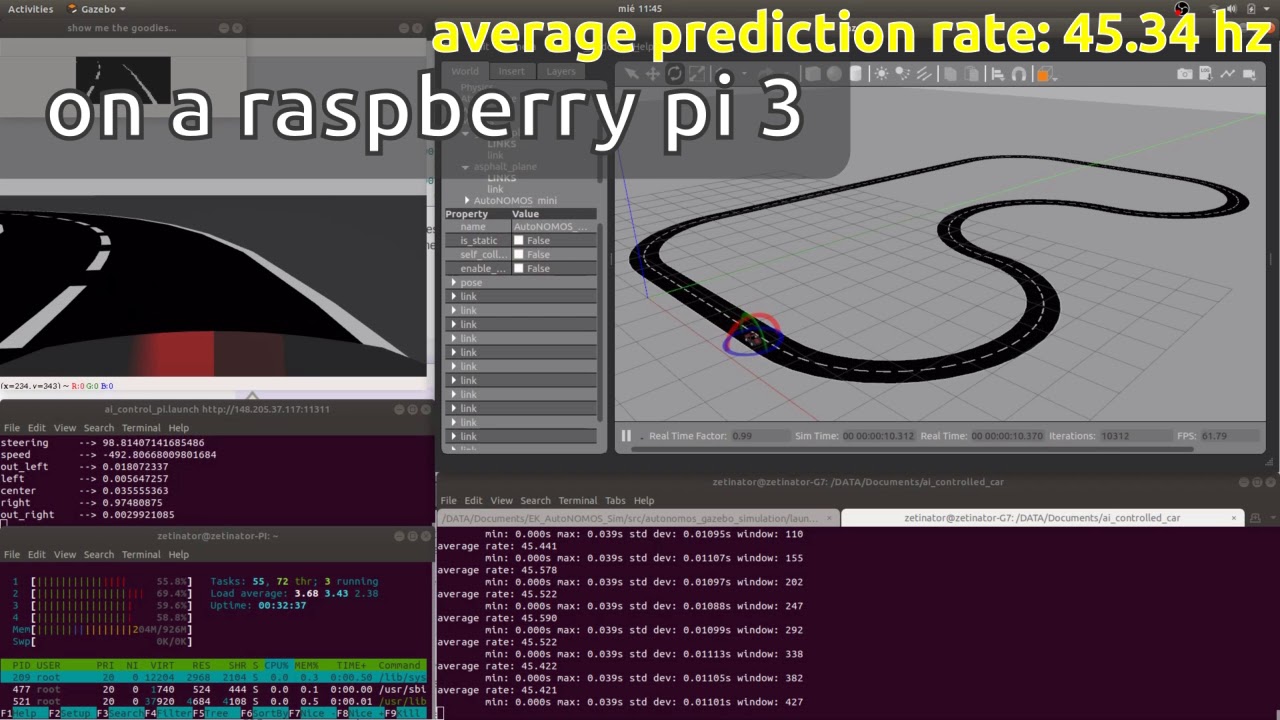Select the name value AutoNOMOS cell
1280x720 pixels.
[x=553, y=226]
